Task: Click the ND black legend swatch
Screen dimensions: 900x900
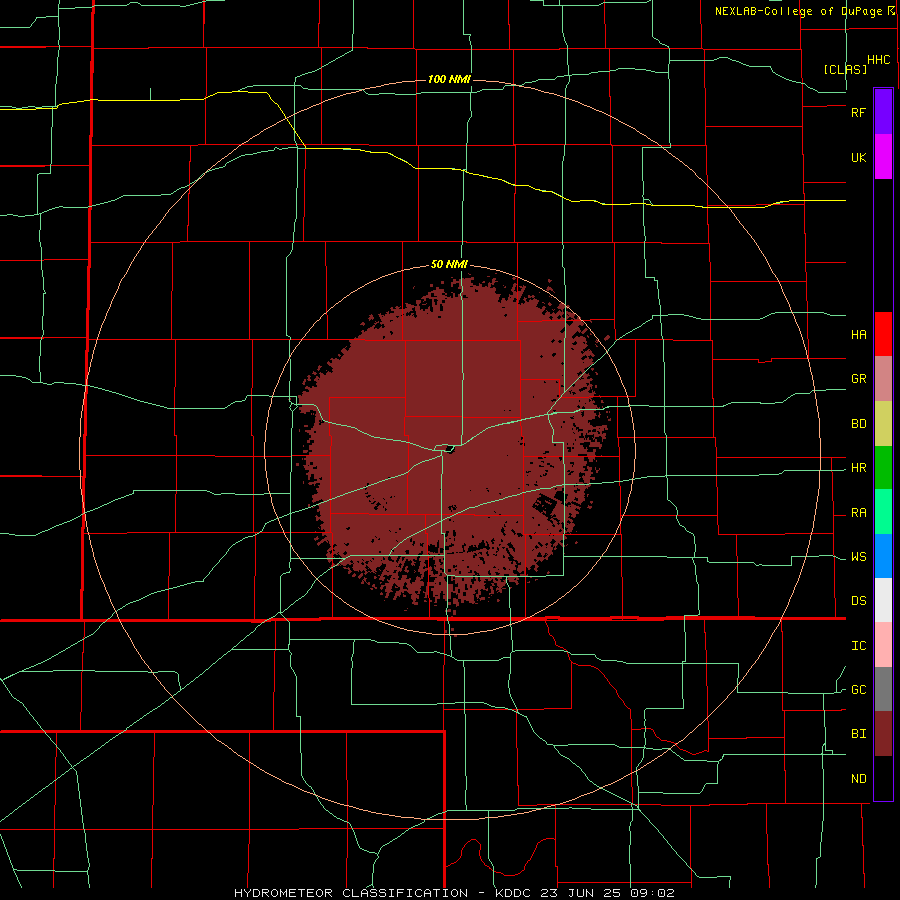Action: [883, 778]
